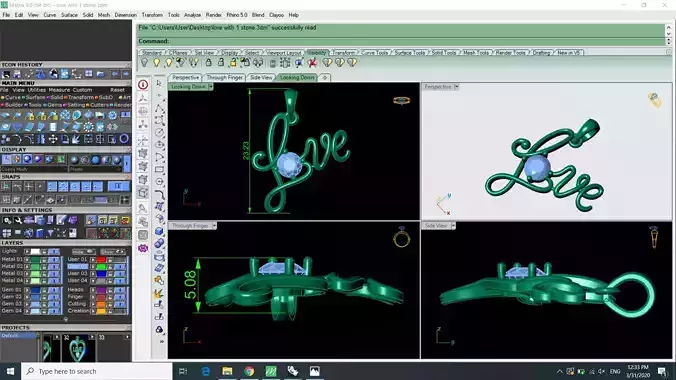Select the pointer arrow tool

click(159, 83)
